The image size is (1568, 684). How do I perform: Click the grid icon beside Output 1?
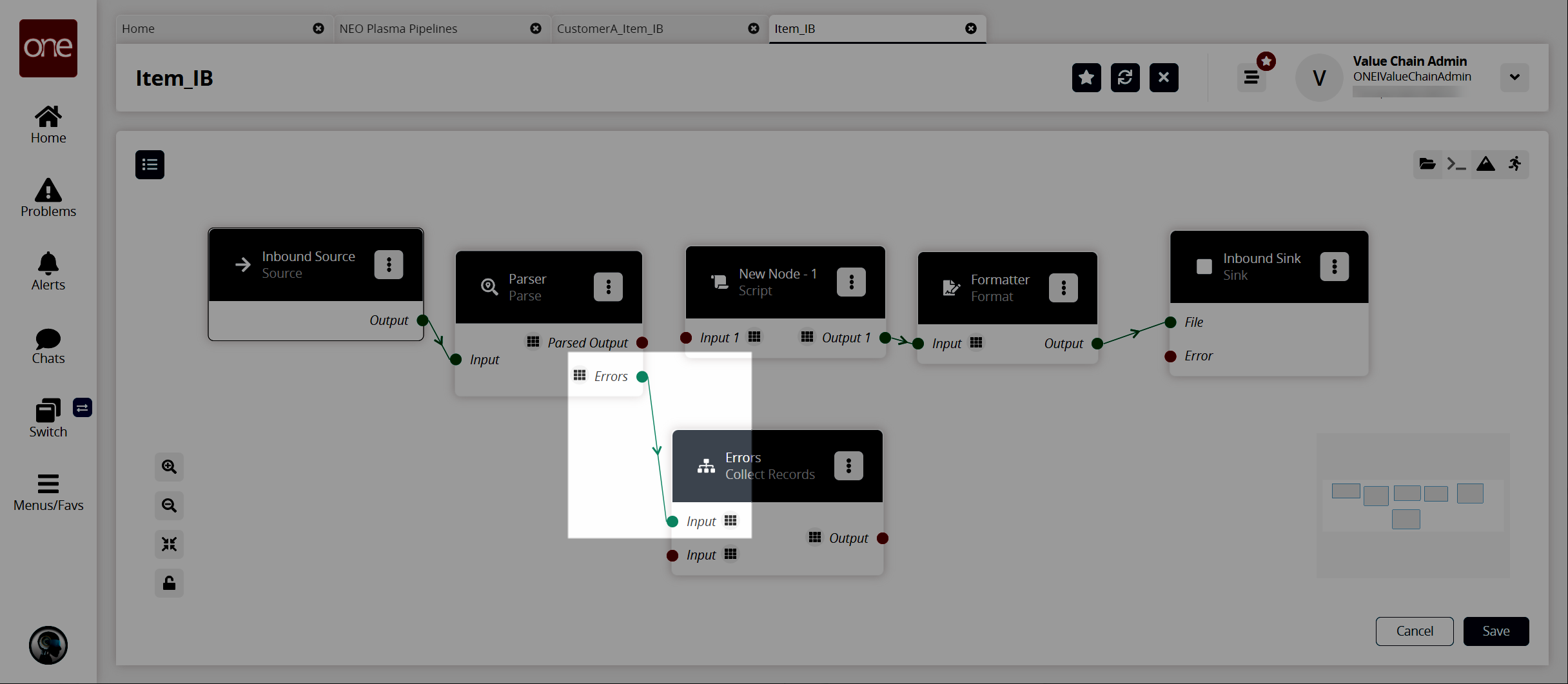tap(807, 337)
